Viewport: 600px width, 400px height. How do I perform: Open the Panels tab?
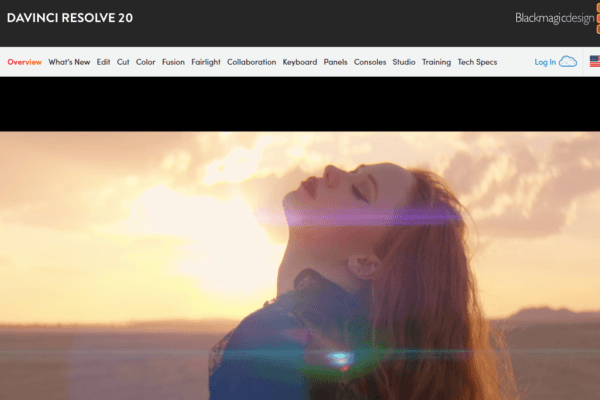click(x=336, y=62)
